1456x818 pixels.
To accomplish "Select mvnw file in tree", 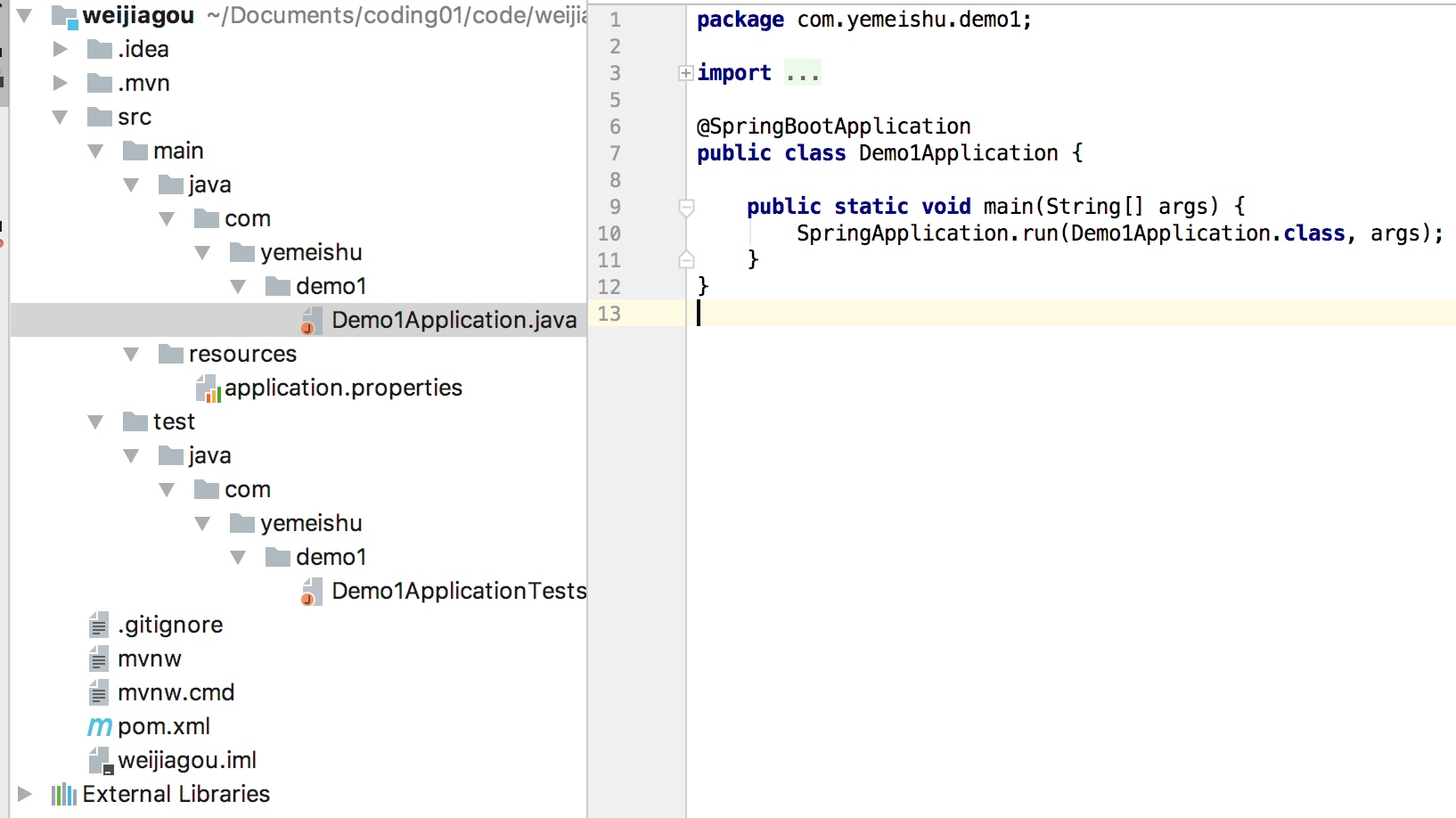I will [x=150, y=658].
